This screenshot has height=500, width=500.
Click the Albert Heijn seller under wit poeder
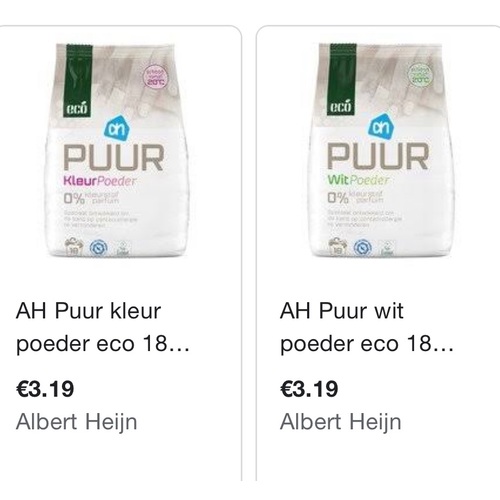[x=340, y=422]
